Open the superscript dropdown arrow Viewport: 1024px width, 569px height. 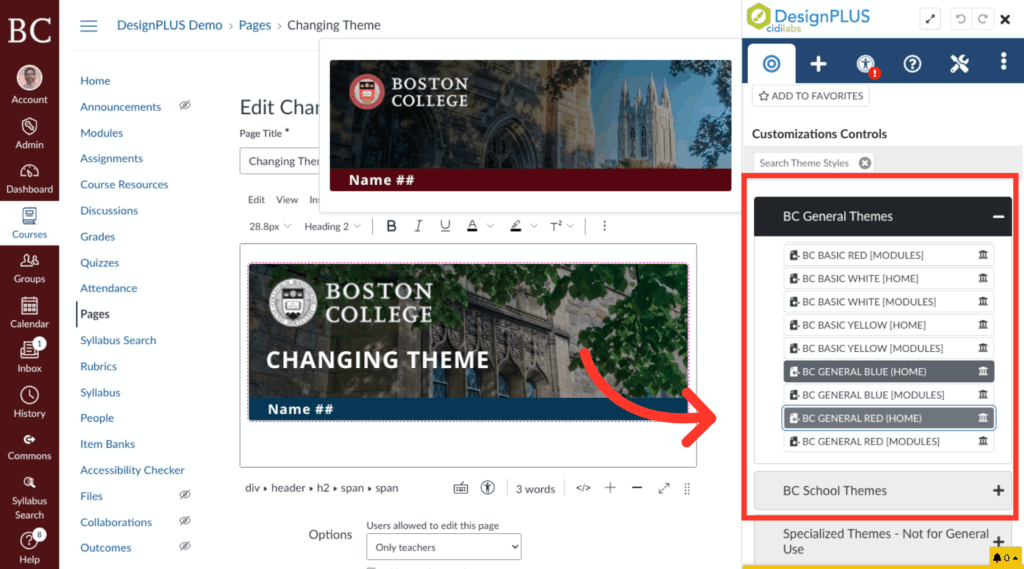[570, 226]
